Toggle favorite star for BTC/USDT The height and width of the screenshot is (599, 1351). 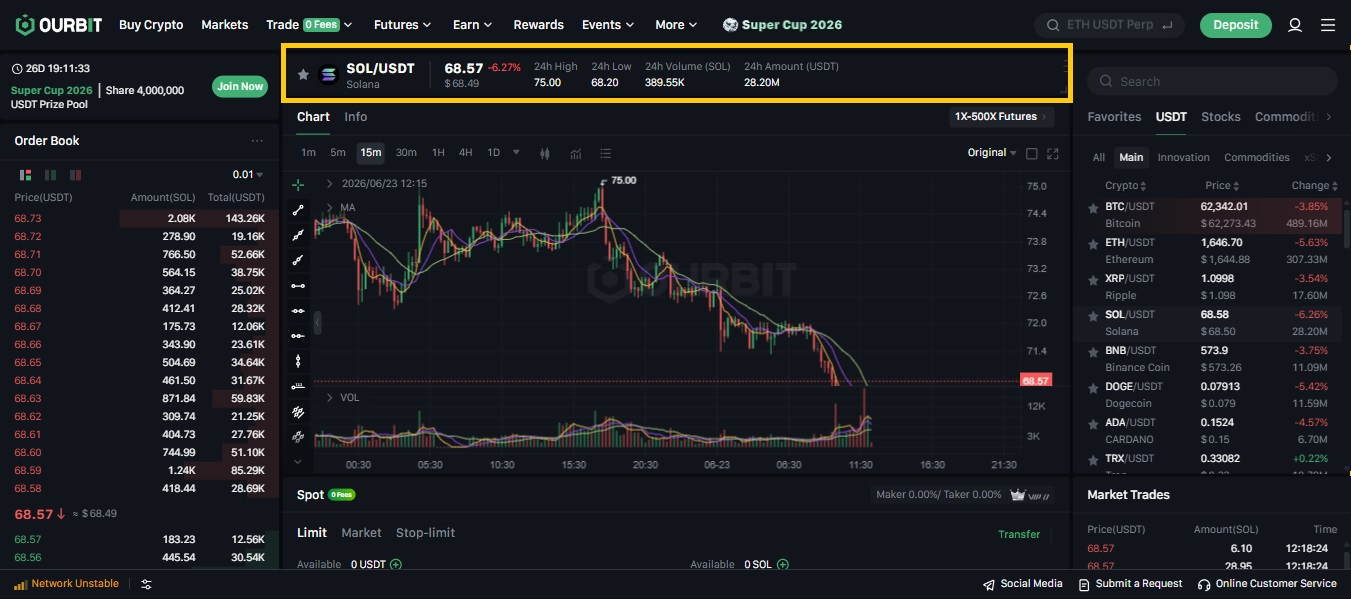[1094, 207]
